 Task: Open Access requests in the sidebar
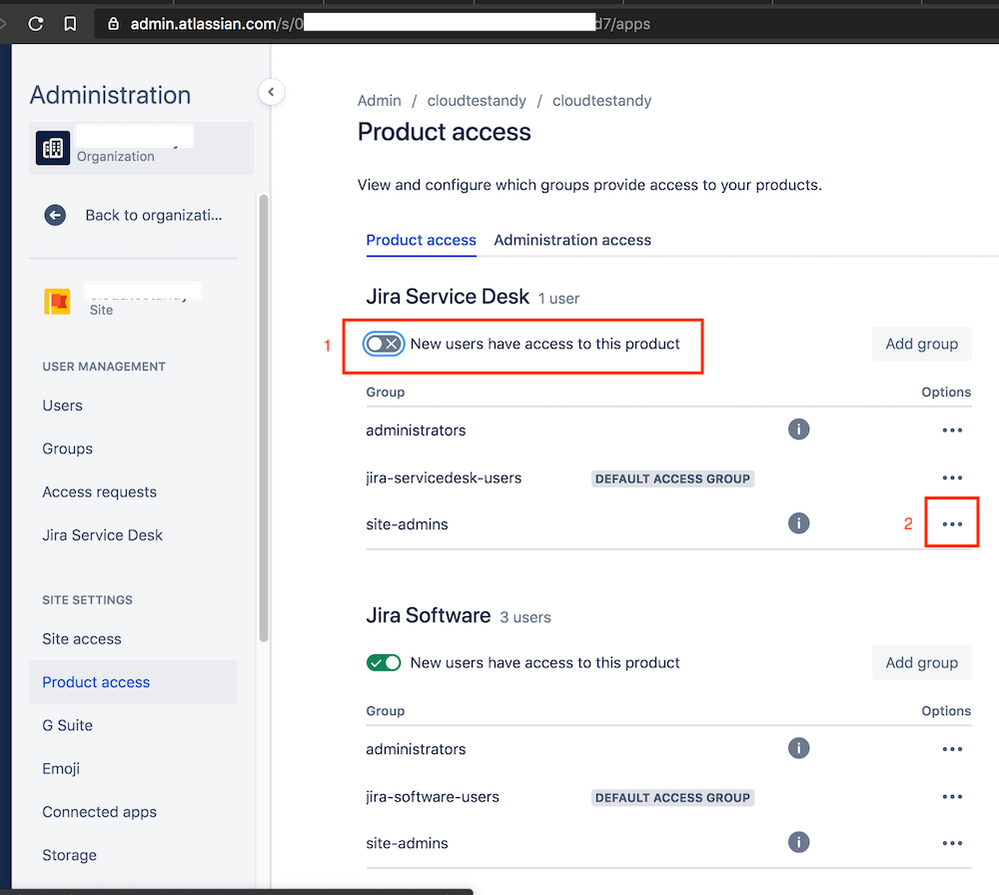point(99,492)
